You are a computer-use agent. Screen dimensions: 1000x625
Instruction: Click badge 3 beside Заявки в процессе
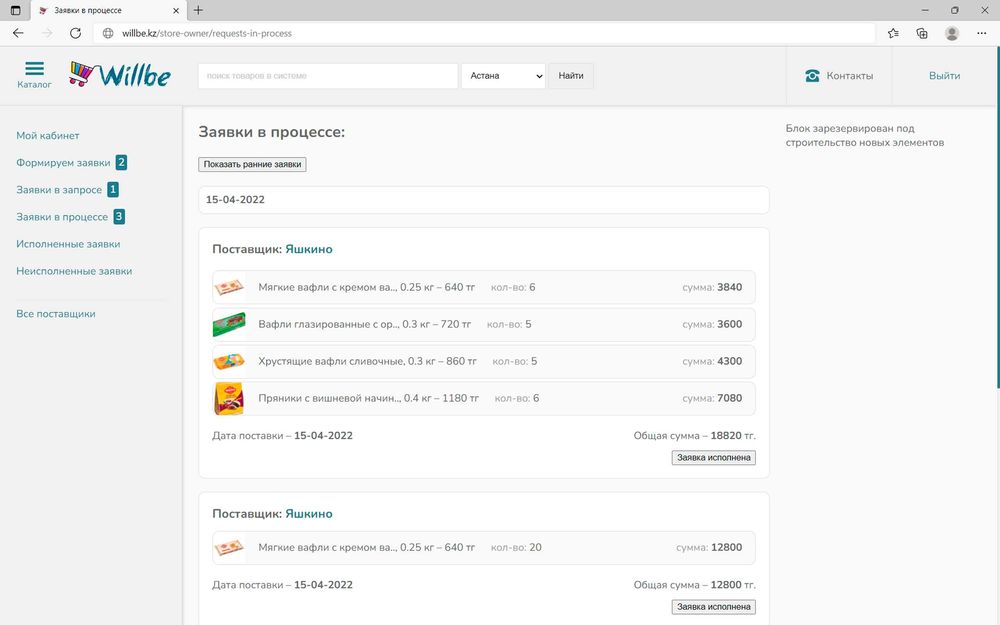pos(119,217)
